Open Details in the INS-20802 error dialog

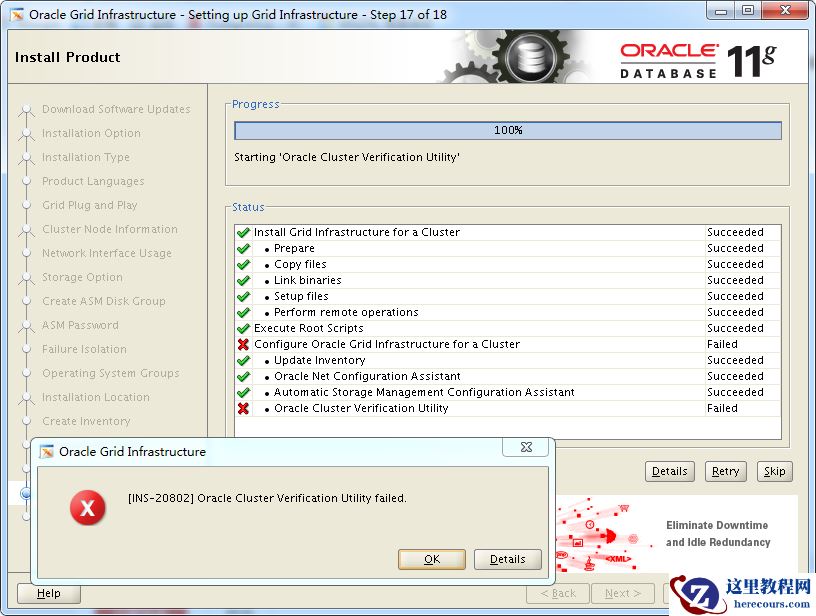click(x=507, y=559)
